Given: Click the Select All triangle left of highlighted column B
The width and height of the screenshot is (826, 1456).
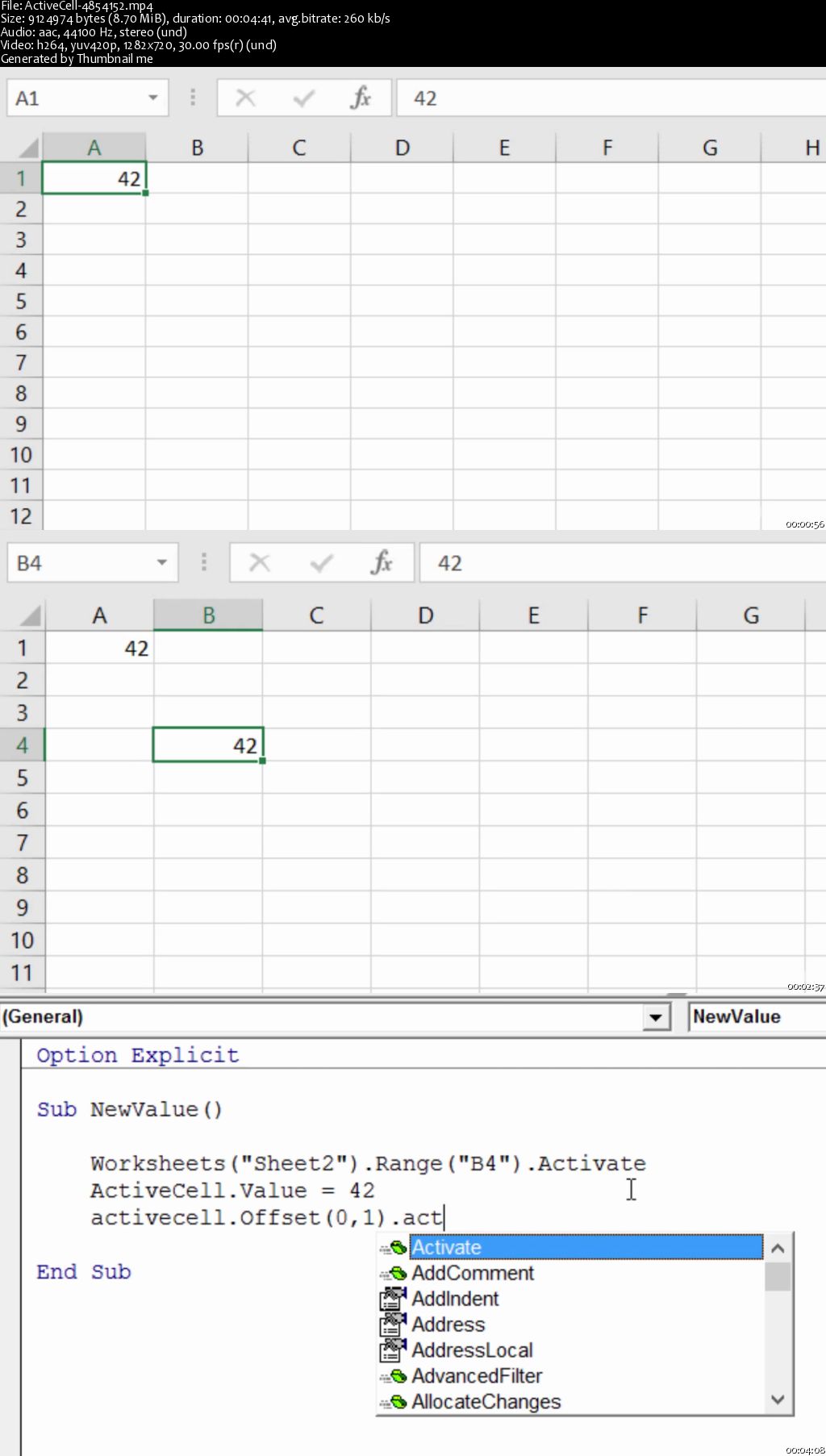Looking at the screenshot, I should coord(29,616).
